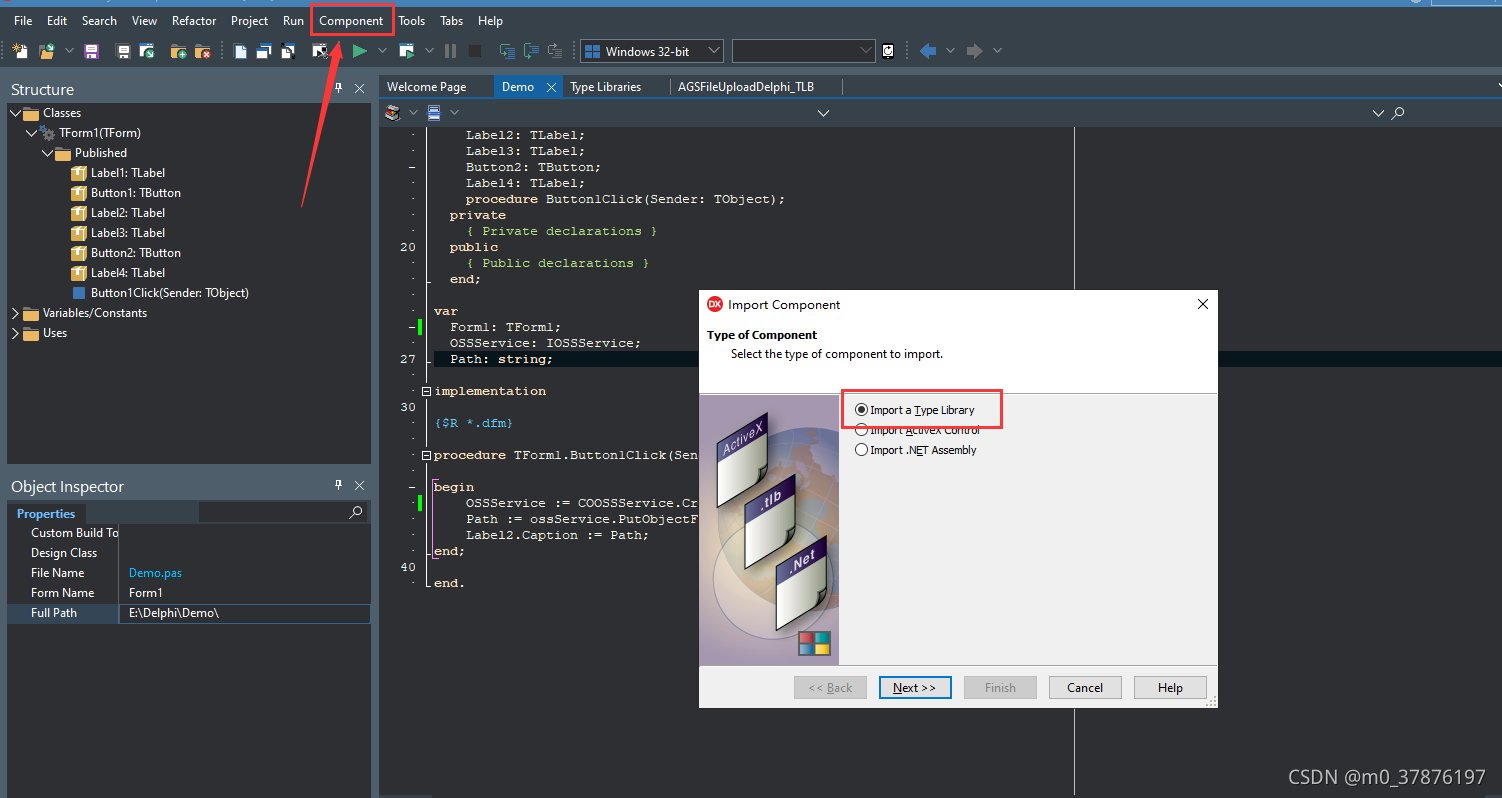Close the Demo editor tab
The width and height of the screenshot is (1502, 798).
coord(550,87)
